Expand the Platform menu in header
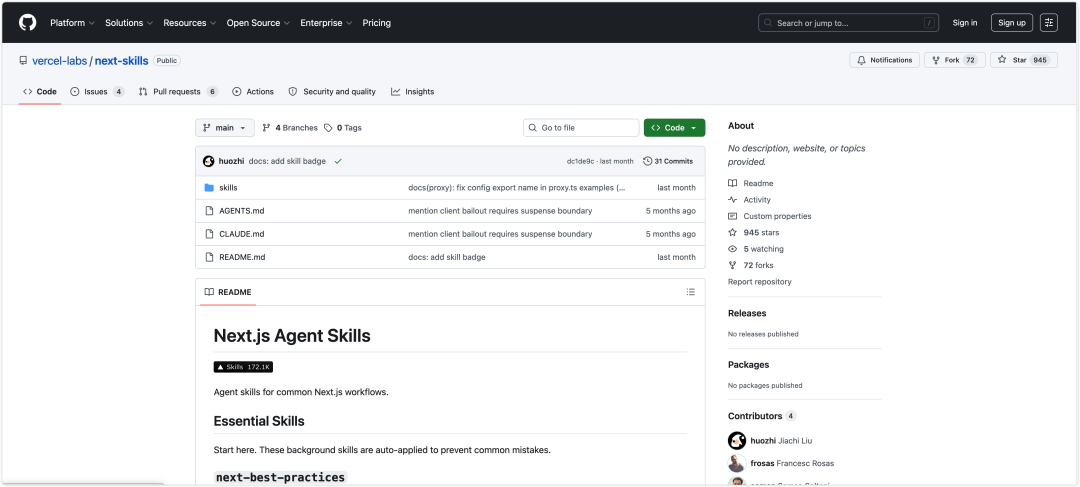 click(x=72, y=23)
